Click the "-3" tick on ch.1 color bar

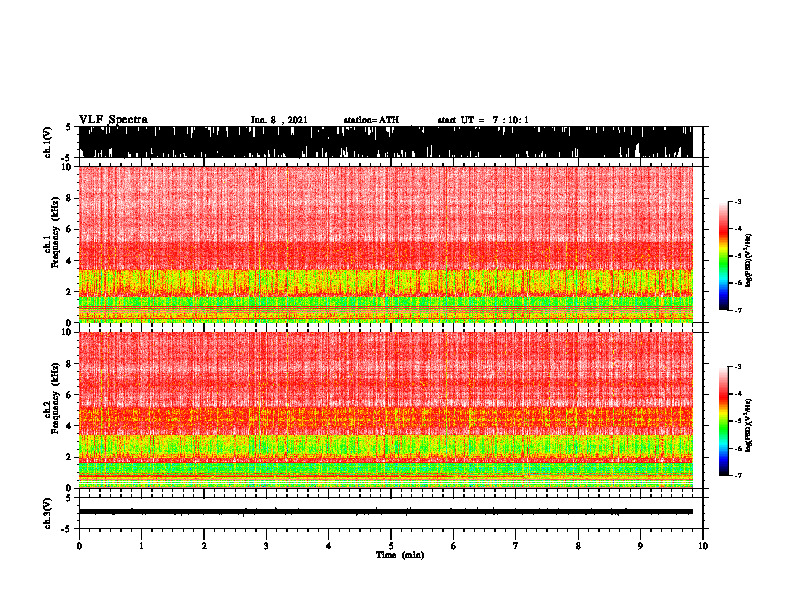tap(737, 202)
